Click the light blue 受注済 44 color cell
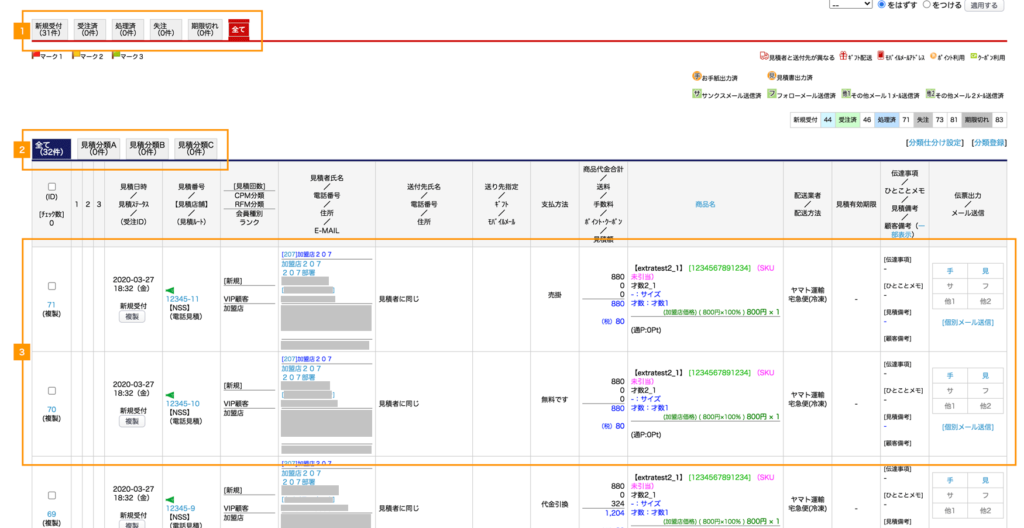This screenshot has width=1024, height=528. point(826,119)
